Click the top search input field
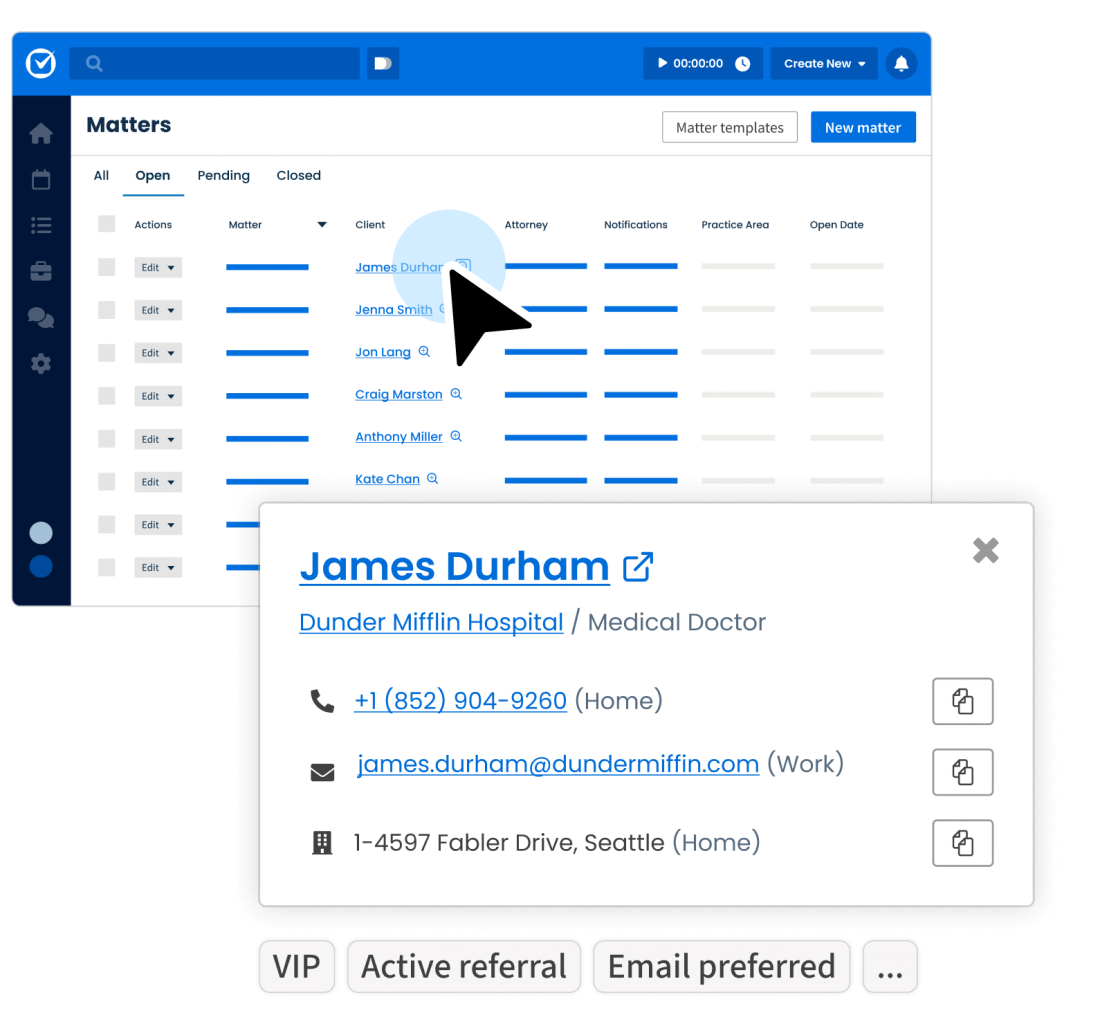Viewport: 1100px width, 1024px height. tap(215, 64)
